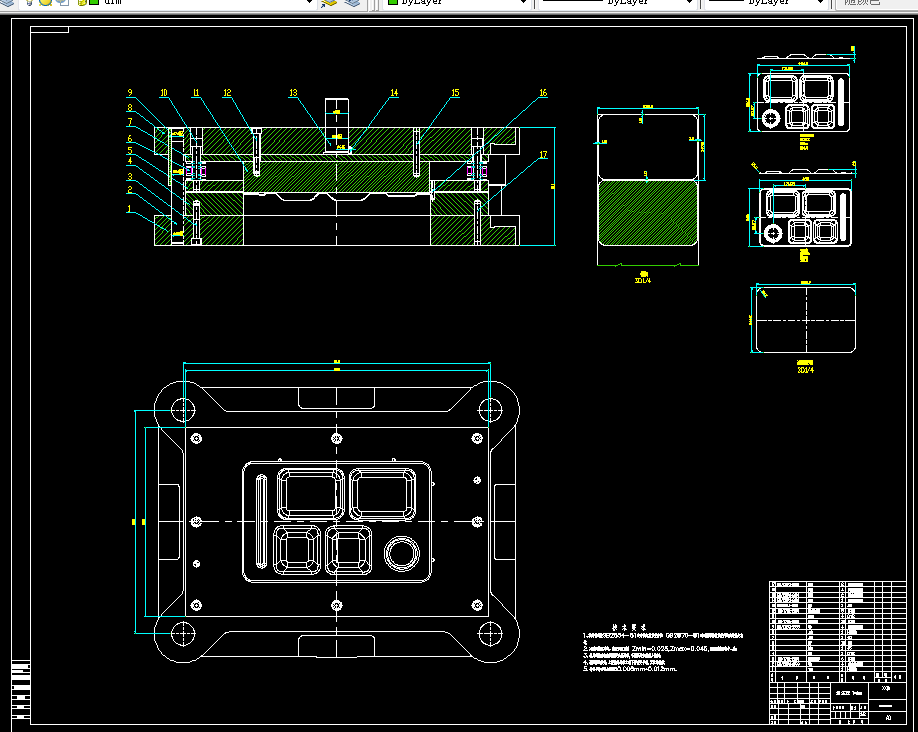The image size is (918, 732).
Task: Select part balloon number 17
Action: (x=543, y=155)
